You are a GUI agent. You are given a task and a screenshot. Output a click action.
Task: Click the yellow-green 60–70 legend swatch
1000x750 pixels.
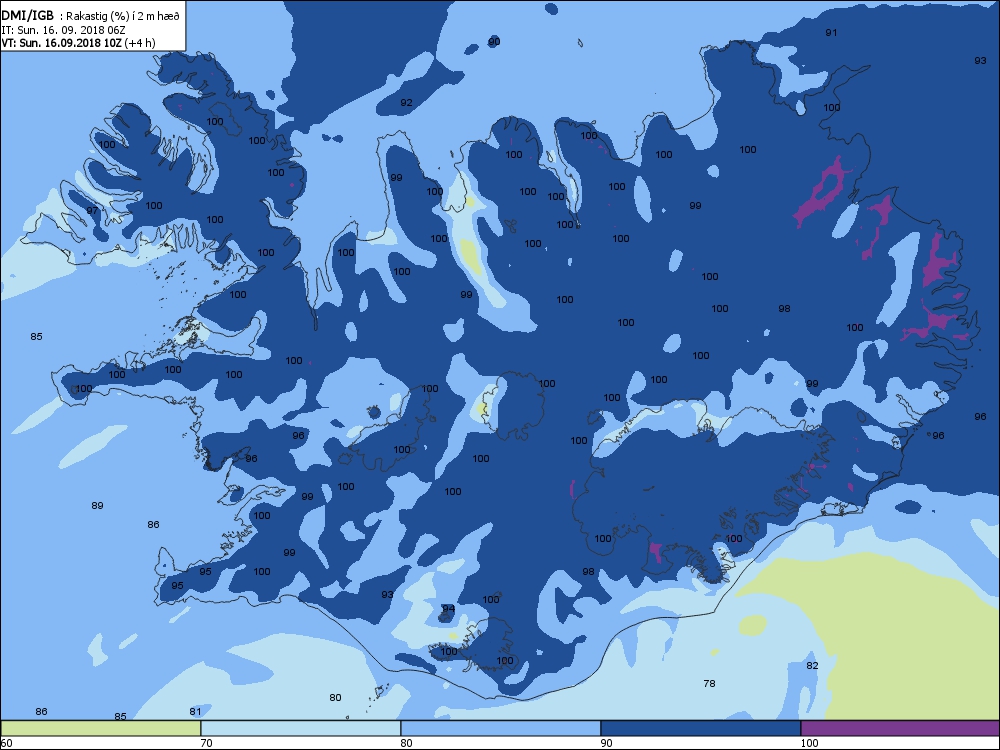tap(101, 728)
